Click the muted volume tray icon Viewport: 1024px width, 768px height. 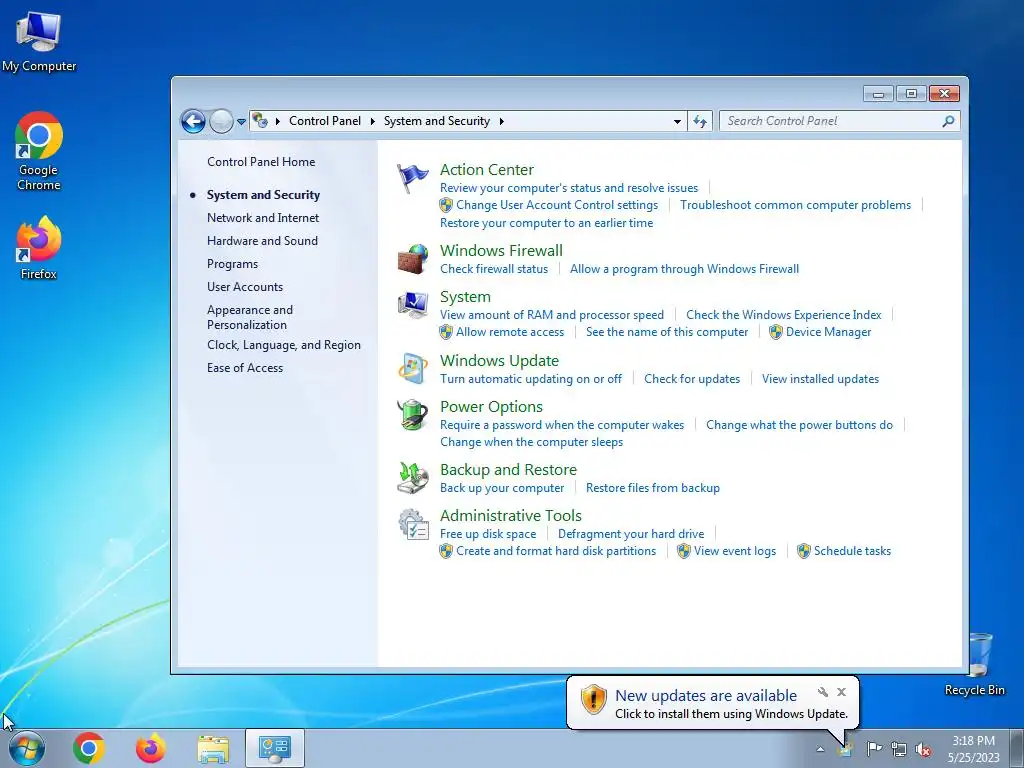pyautogui.click(x=923, y=749)
